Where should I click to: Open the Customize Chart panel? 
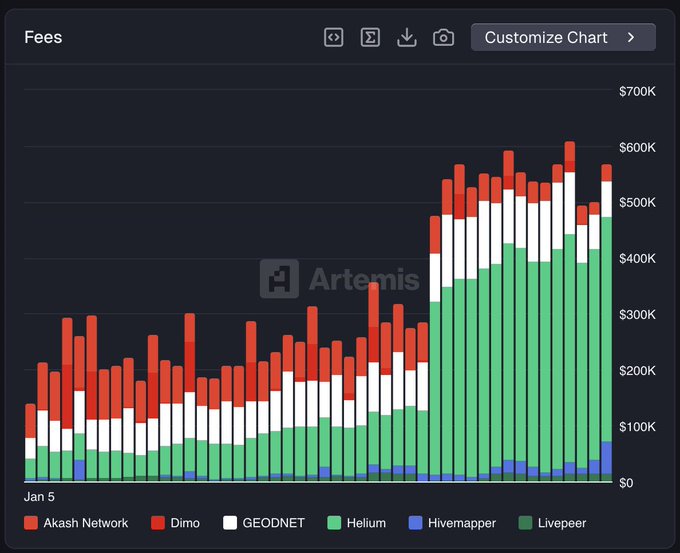pyautogui.click(x=563, y=37)
